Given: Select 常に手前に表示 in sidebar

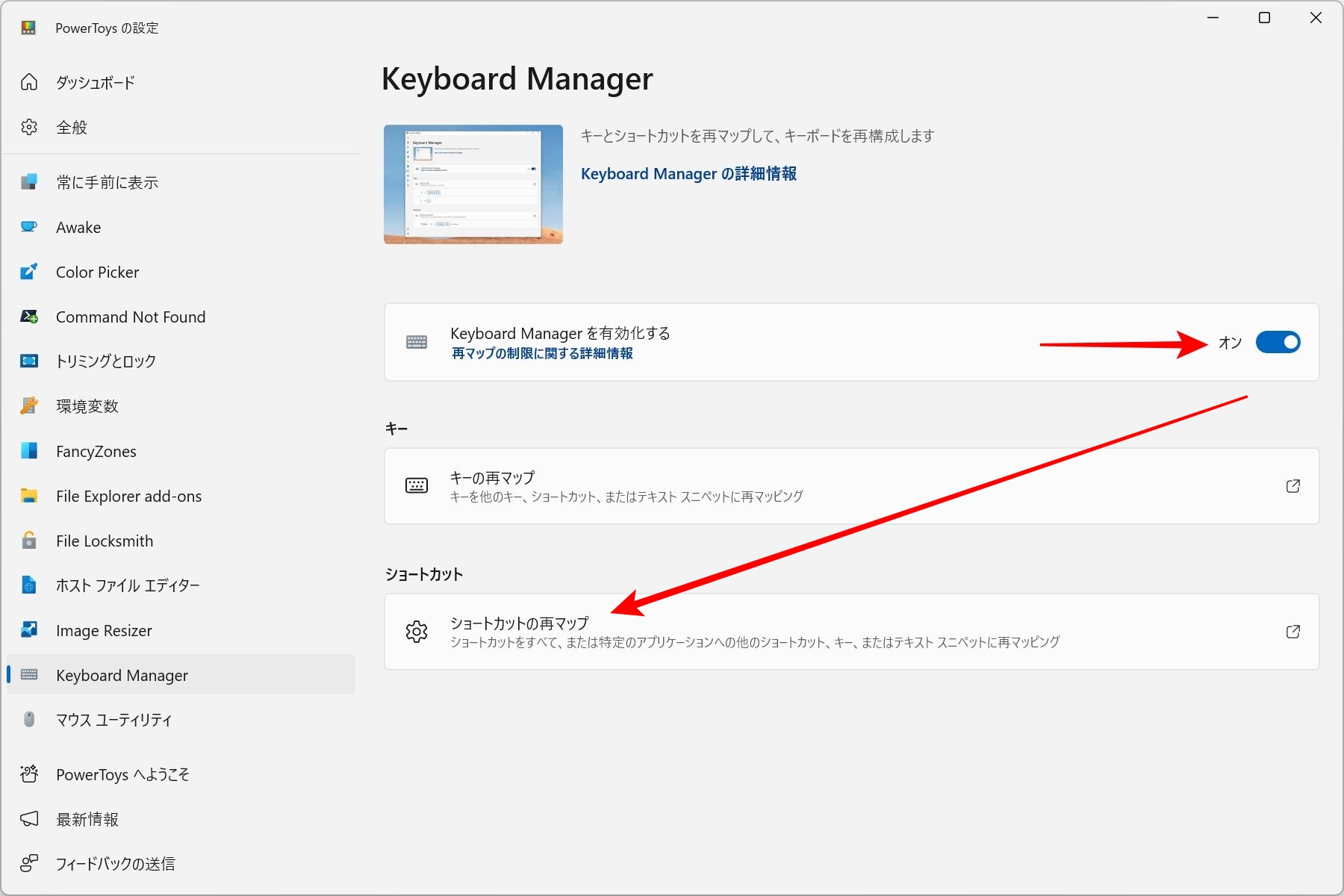Looking at the screenshot, I should tap(181, 182).
